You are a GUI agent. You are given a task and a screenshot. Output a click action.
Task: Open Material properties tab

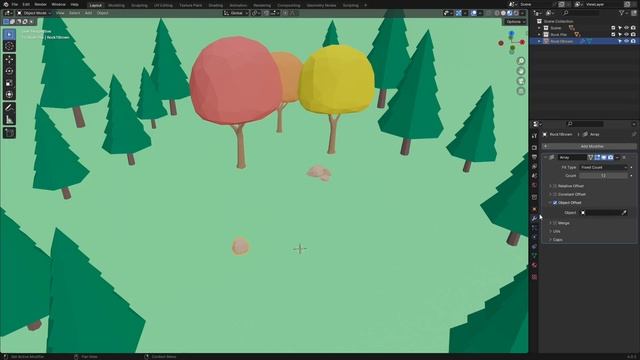(534, 265)
